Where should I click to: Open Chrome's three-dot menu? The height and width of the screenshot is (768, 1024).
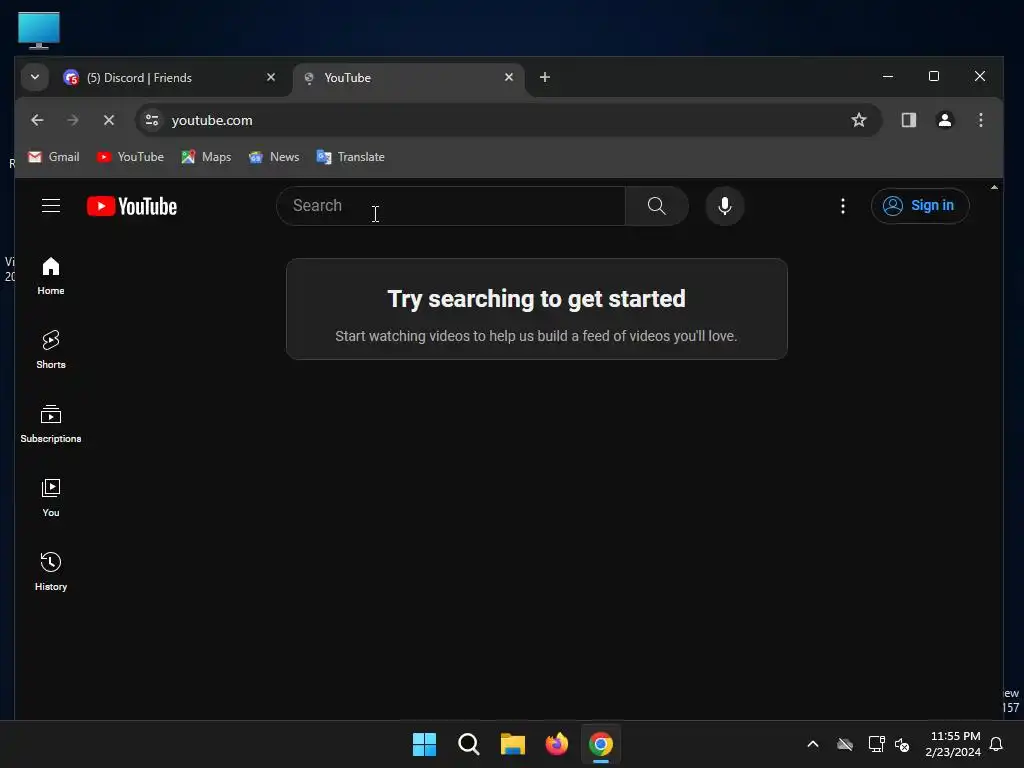click(x=980, y=120)
